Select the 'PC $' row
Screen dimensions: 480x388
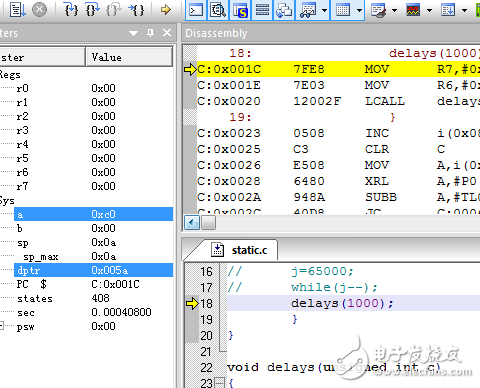point(87,284)
